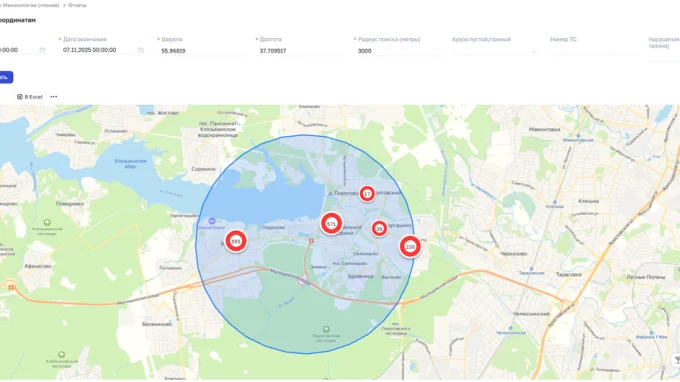
Task: Click the Тарасовская railway station marker
Action: pos(531,269)
